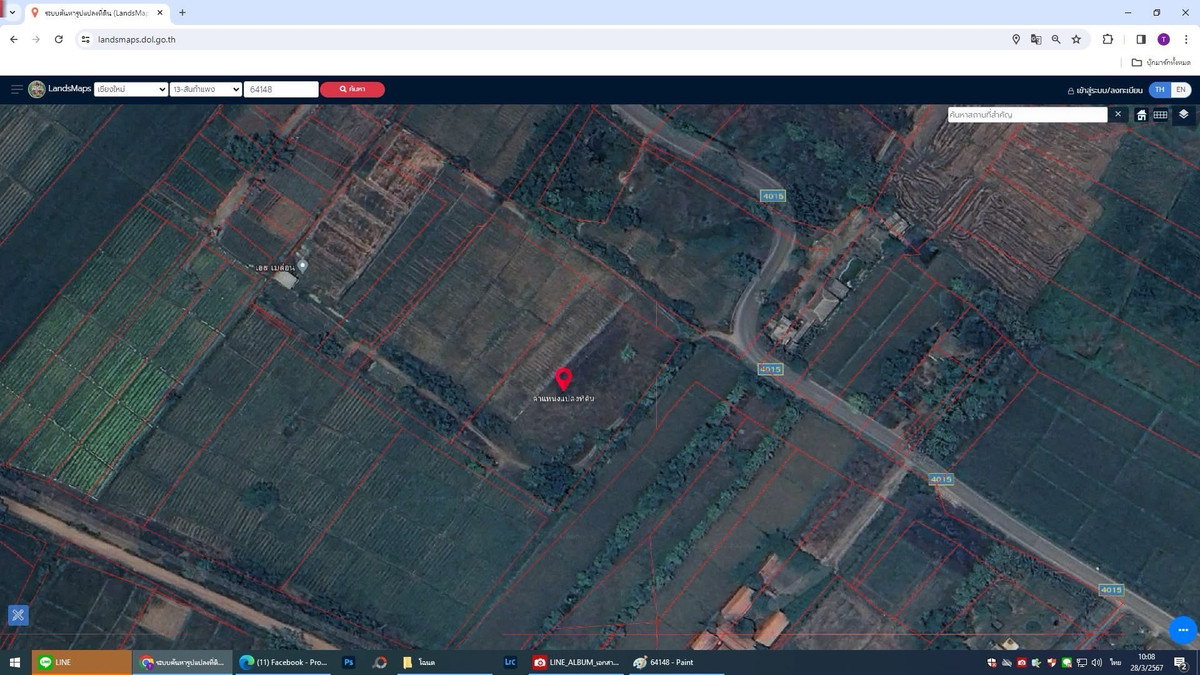Switch the site language to EN
Image resolution: width=1200 pixels, height=675 pixels.
pos(1181,90)
